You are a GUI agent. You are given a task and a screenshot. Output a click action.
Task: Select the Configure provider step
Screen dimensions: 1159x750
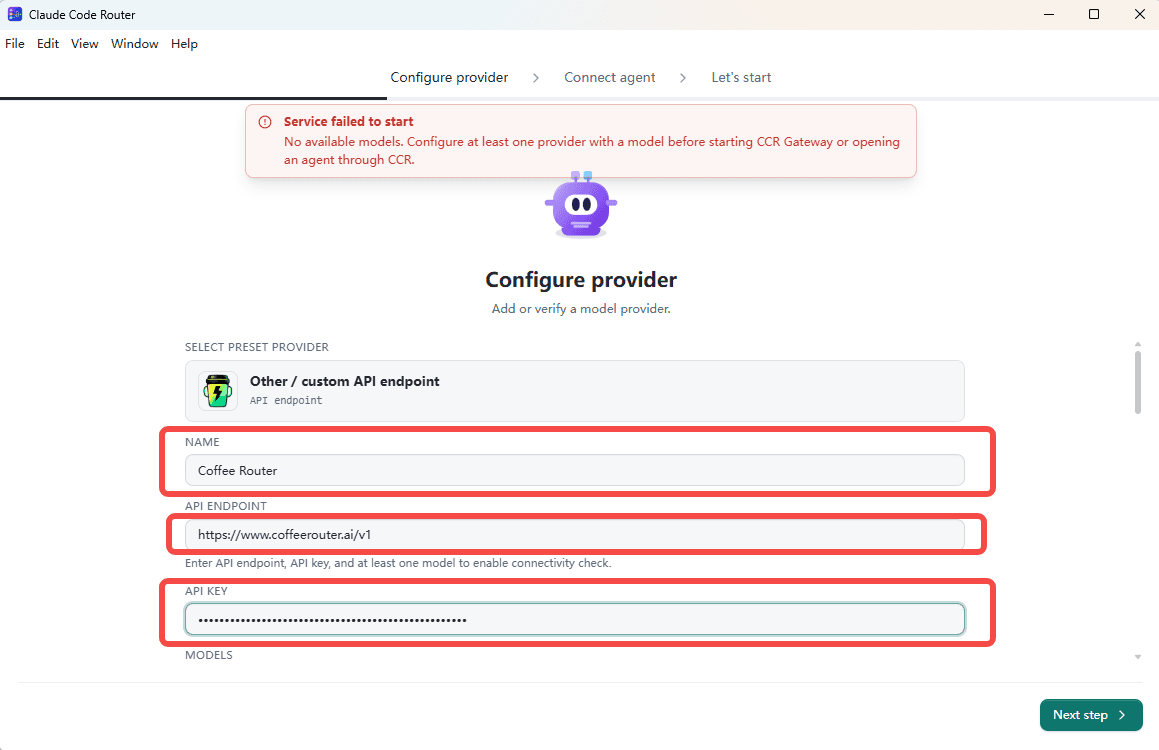[449, 78]
